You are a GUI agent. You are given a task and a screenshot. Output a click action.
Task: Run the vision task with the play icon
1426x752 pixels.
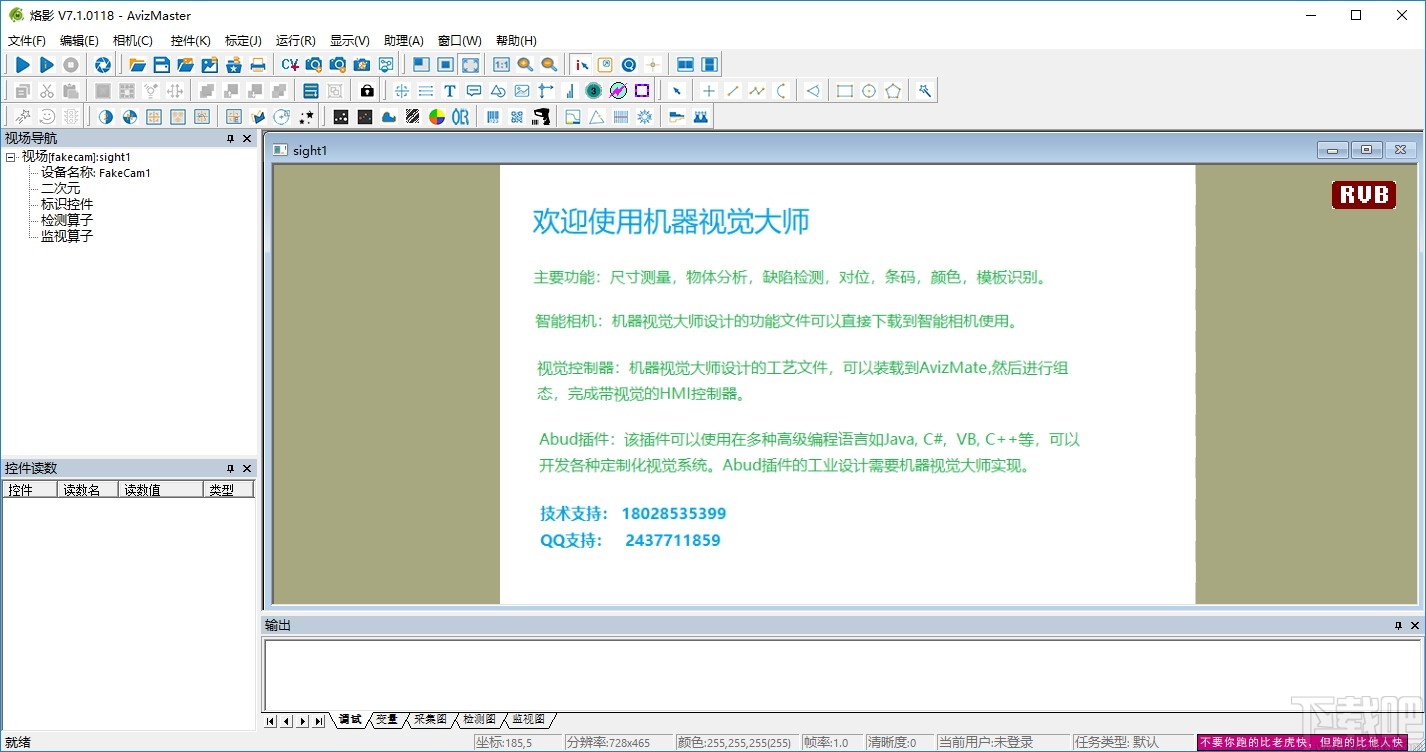[x=22, y=64]
